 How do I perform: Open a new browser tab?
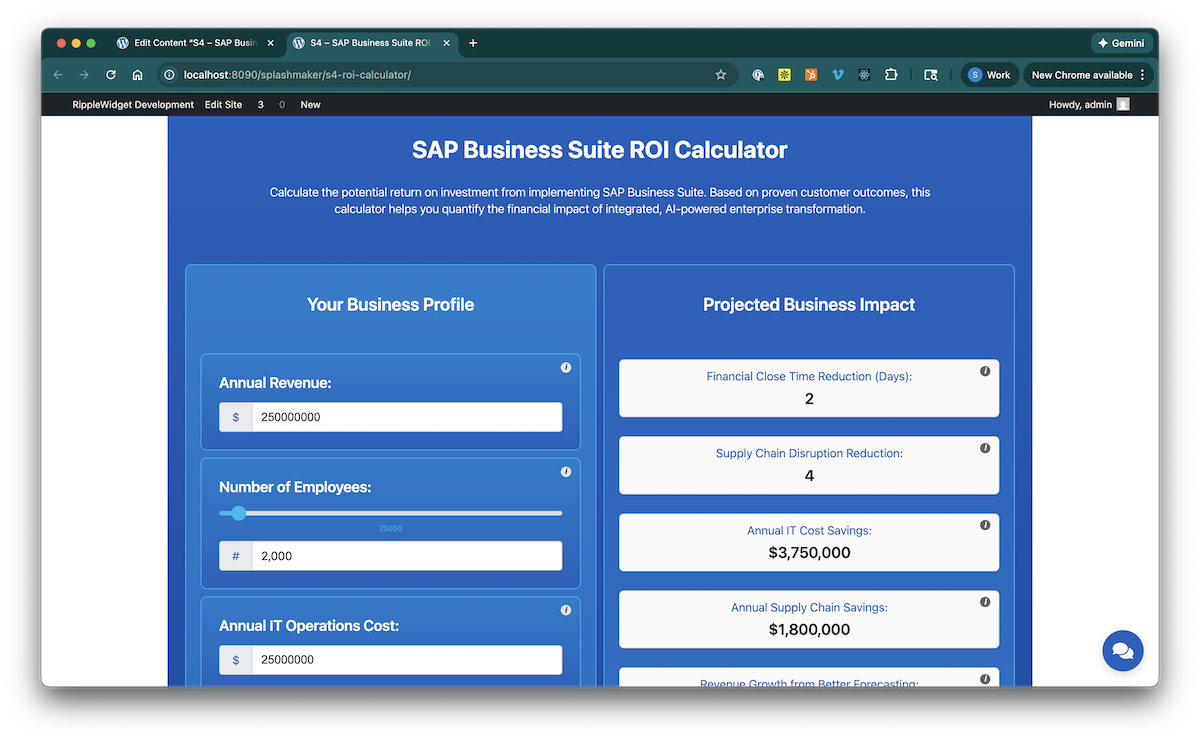(x=473, y=43)
